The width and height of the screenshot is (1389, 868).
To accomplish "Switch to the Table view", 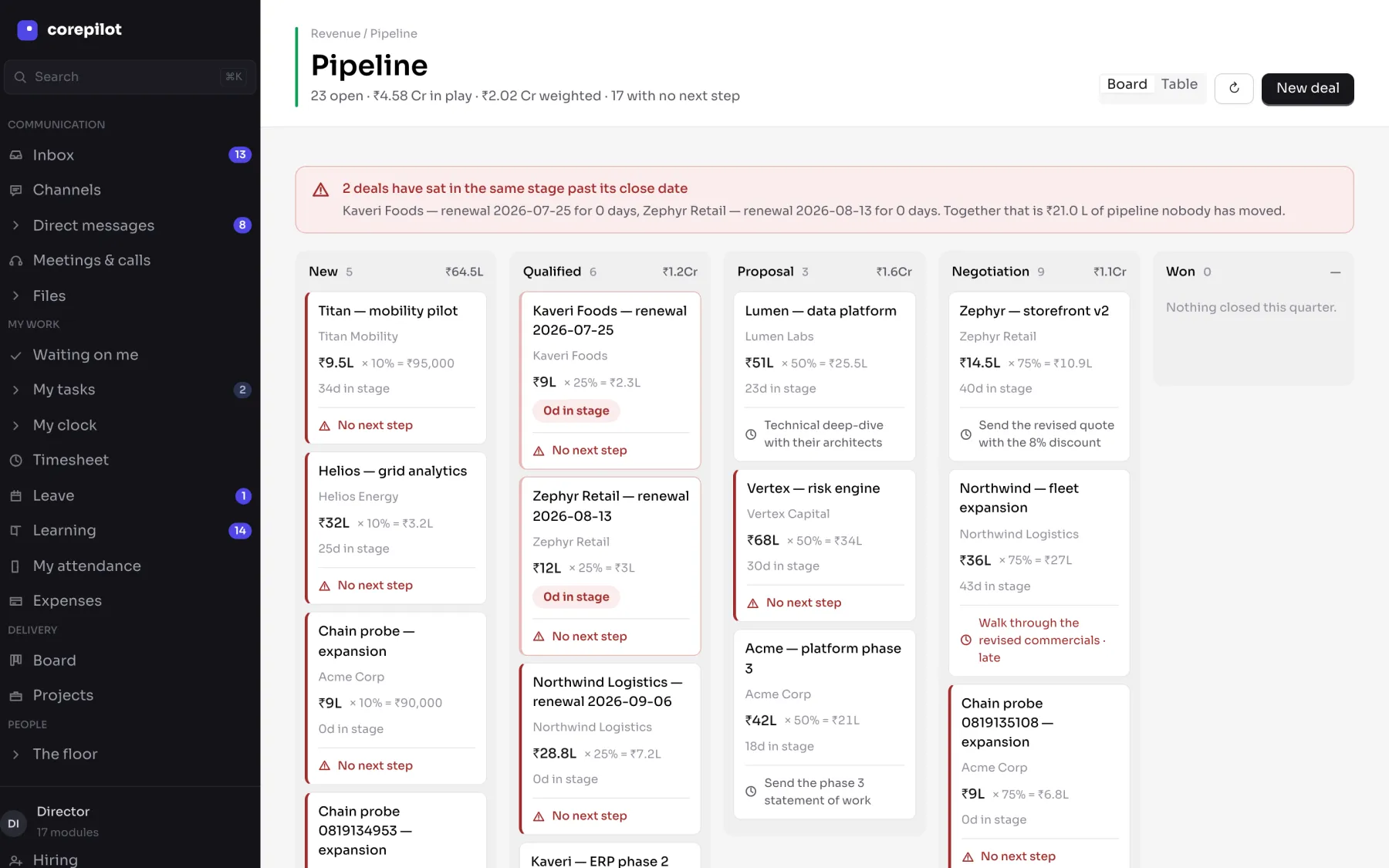I will (x=1179, y=84).
